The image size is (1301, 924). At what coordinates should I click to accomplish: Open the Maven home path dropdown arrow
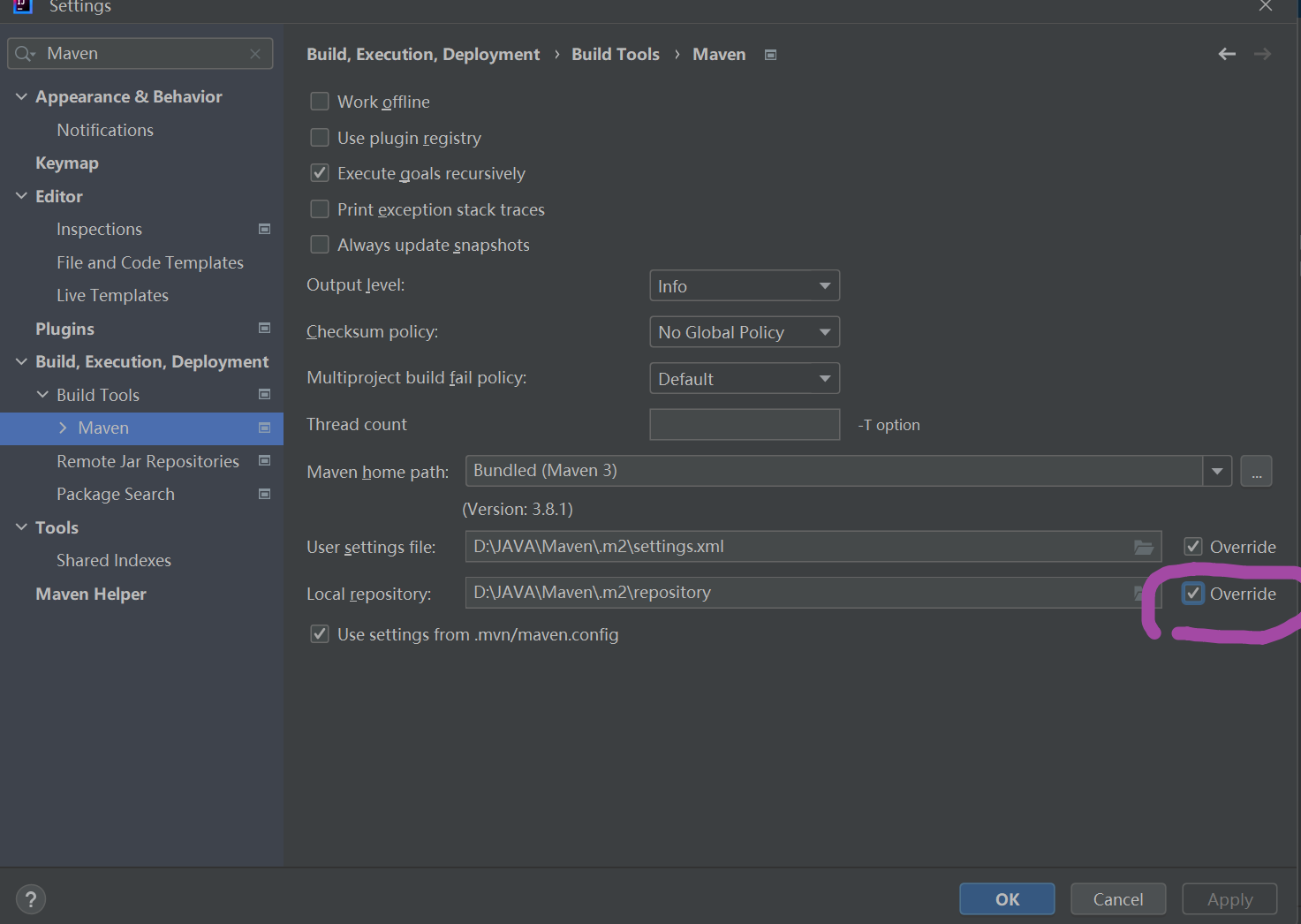(1217, 471)
